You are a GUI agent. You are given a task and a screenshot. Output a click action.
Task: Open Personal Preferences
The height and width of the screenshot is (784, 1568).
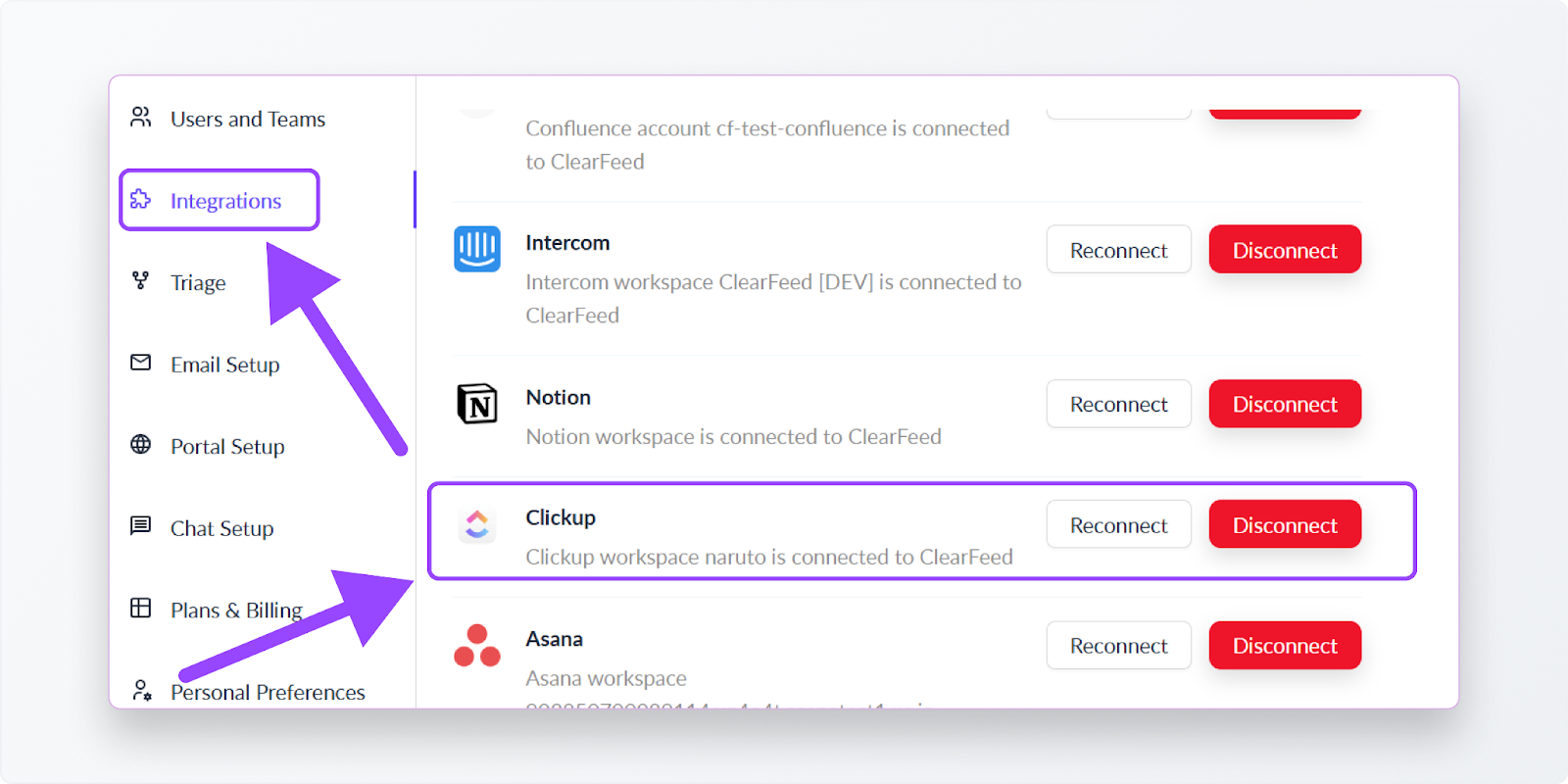(268, 692)
